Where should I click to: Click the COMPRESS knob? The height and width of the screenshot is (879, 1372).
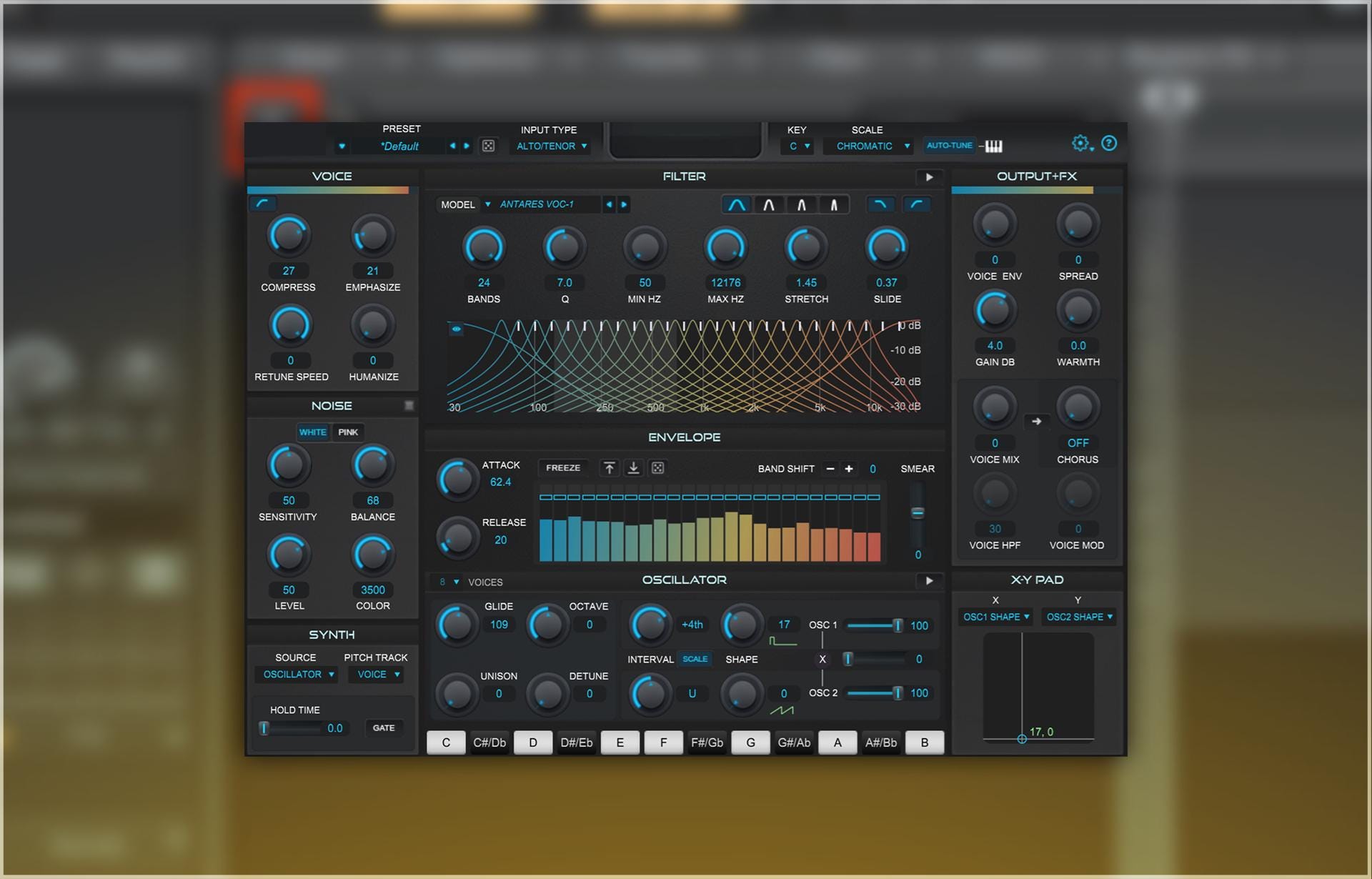tap(289, 236)
